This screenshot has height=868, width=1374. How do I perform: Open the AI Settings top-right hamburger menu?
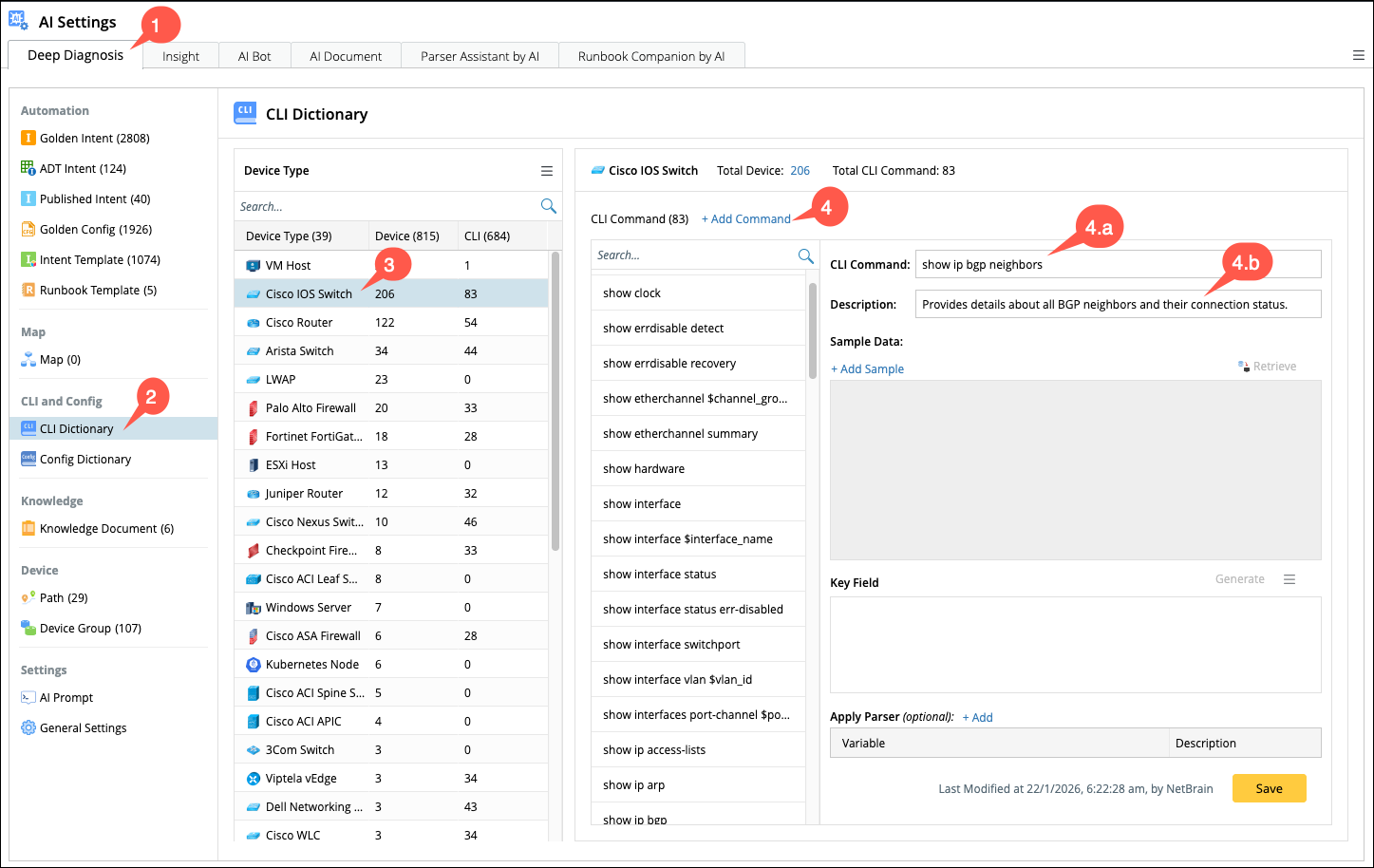click(1358, 55)
